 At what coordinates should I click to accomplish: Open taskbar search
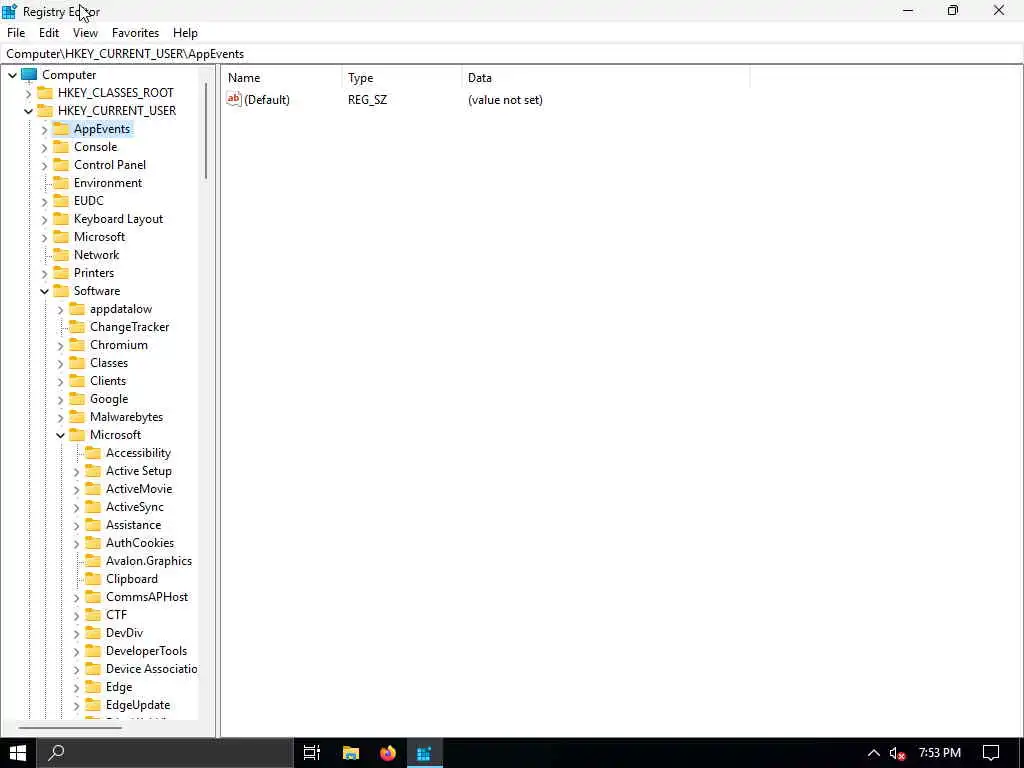[165, 753]
